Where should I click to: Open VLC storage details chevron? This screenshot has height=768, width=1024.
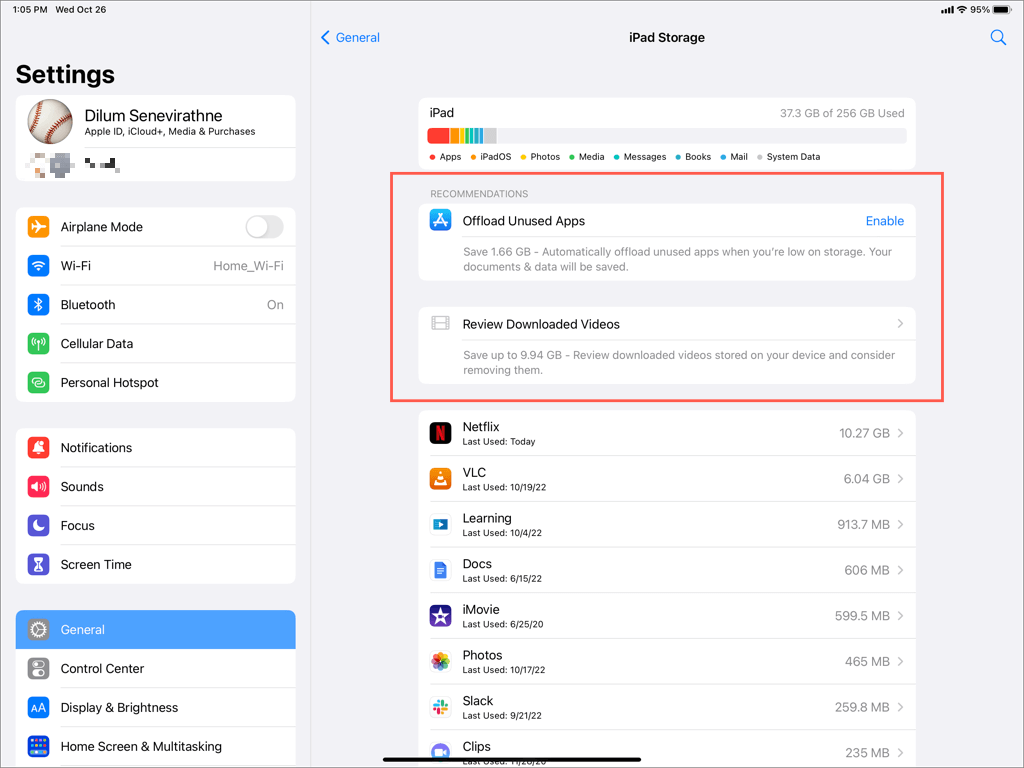coord(900,479)
